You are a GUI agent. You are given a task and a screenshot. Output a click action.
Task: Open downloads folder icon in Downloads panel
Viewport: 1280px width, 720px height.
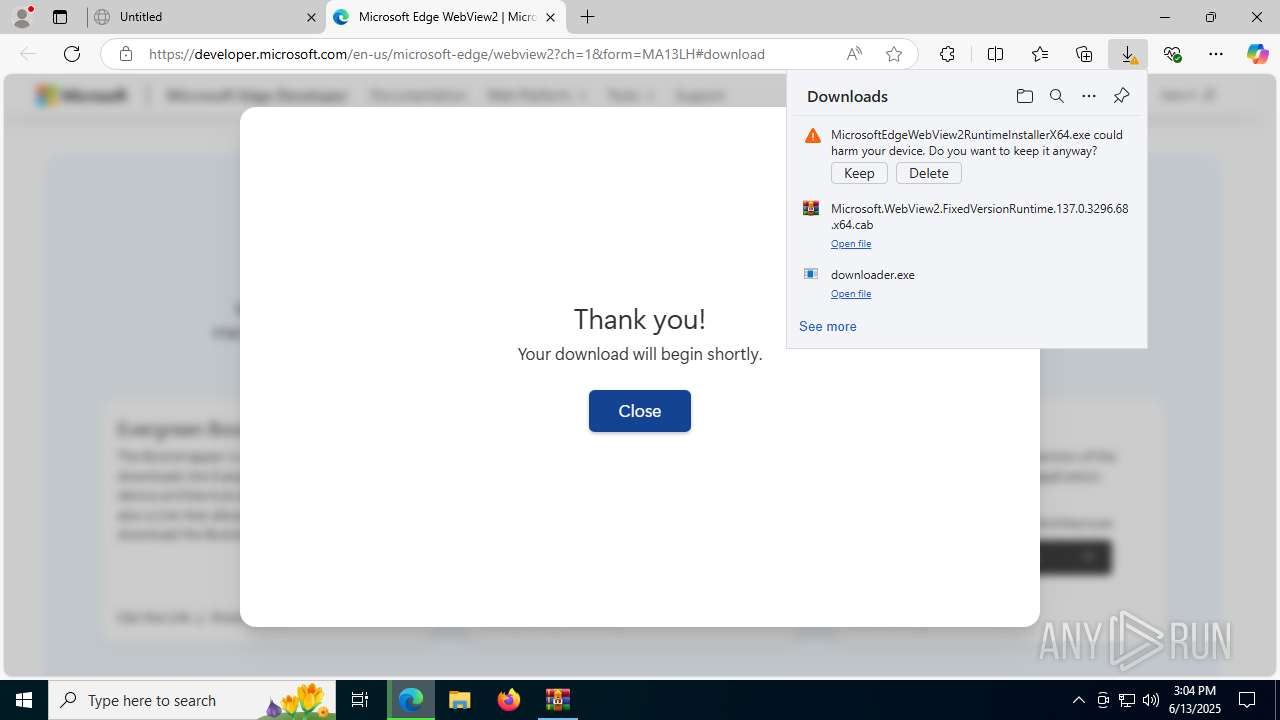click(x=1024, y=96)
